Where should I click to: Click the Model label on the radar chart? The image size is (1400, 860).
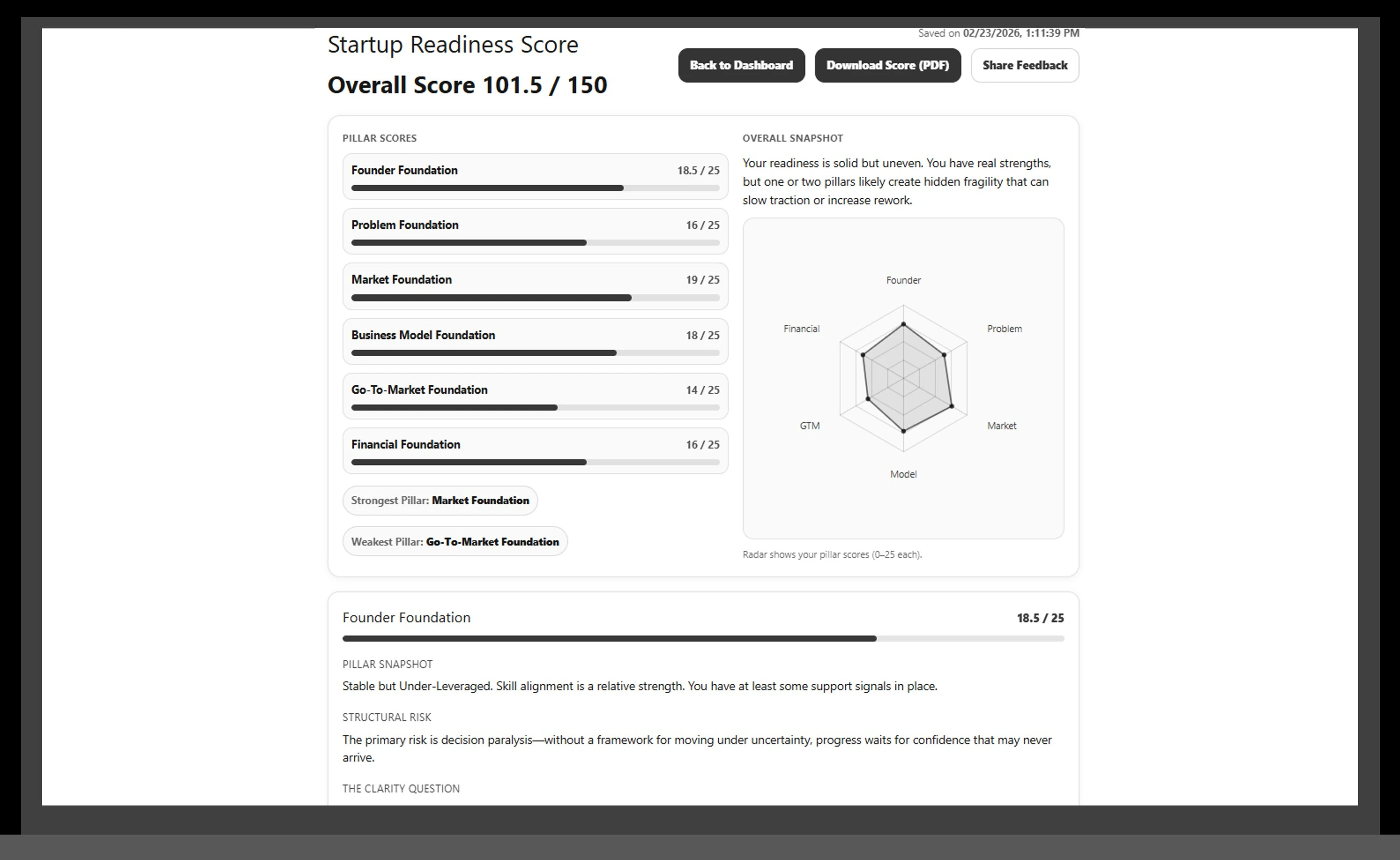pos(902,474)
